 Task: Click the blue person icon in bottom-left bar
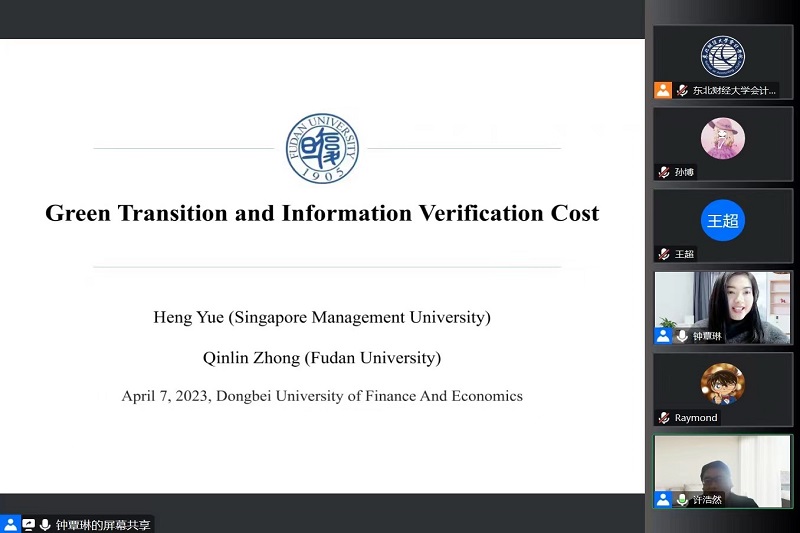(x=10, y=524)
